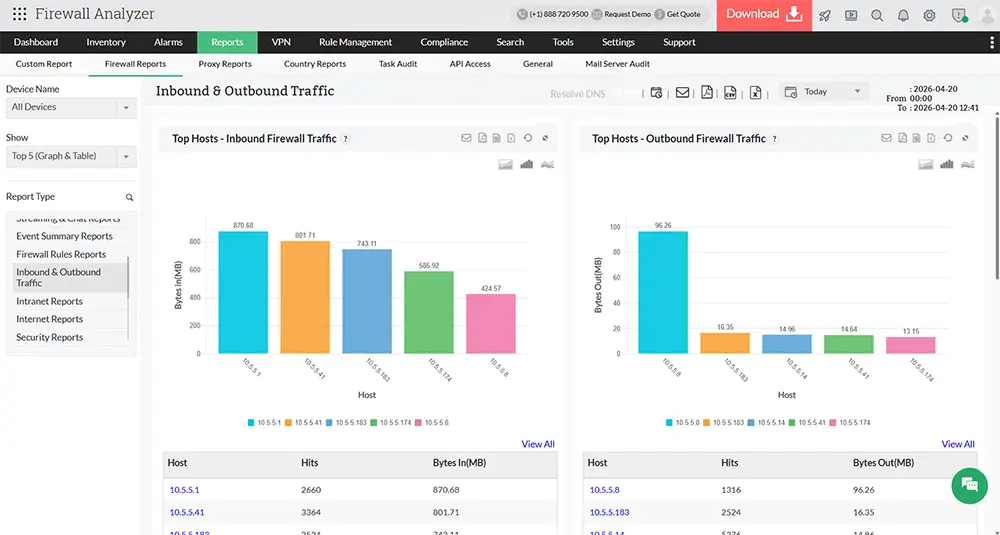This screenshot has height=535, width=1000.
Task: Click the rocket quick-start icon
Action: 825,15
